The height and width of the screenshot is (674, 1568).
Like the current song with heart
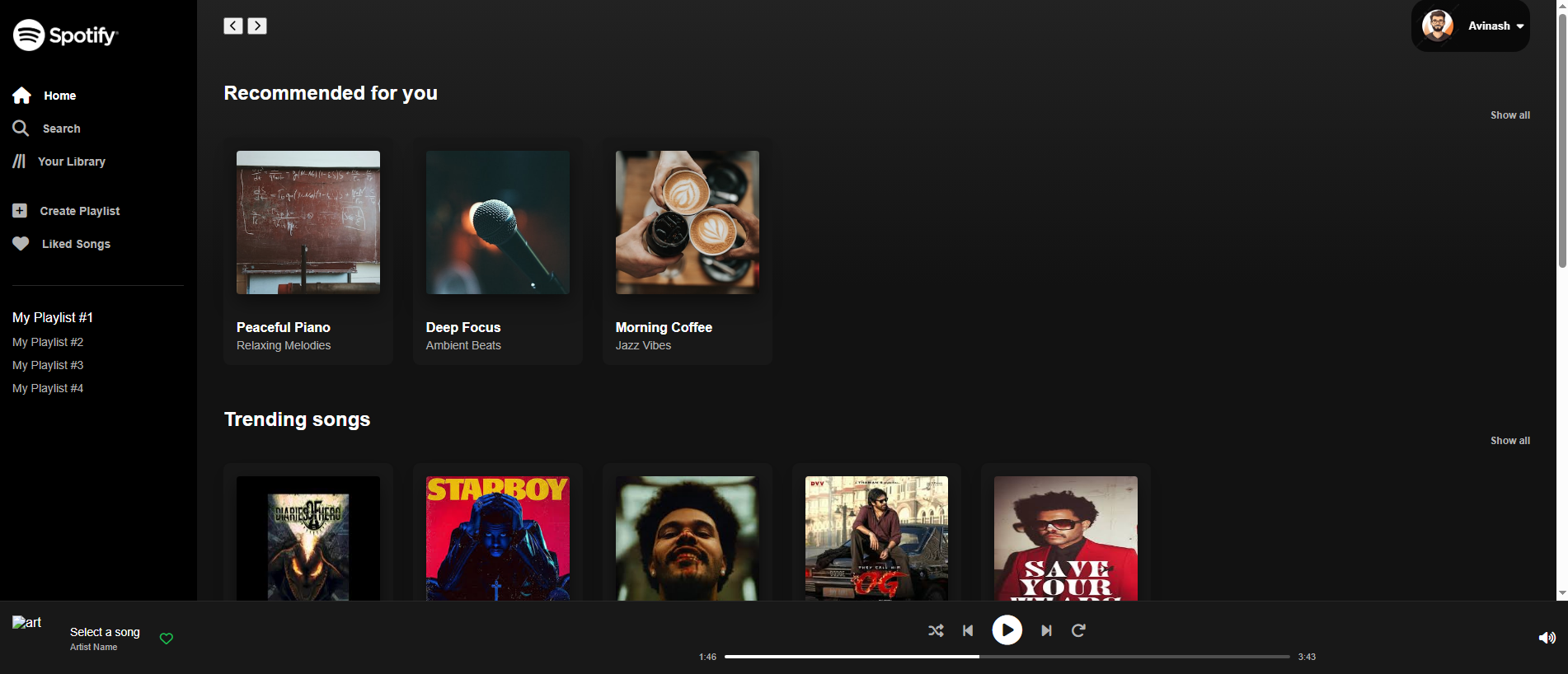(x=167, y=639)
